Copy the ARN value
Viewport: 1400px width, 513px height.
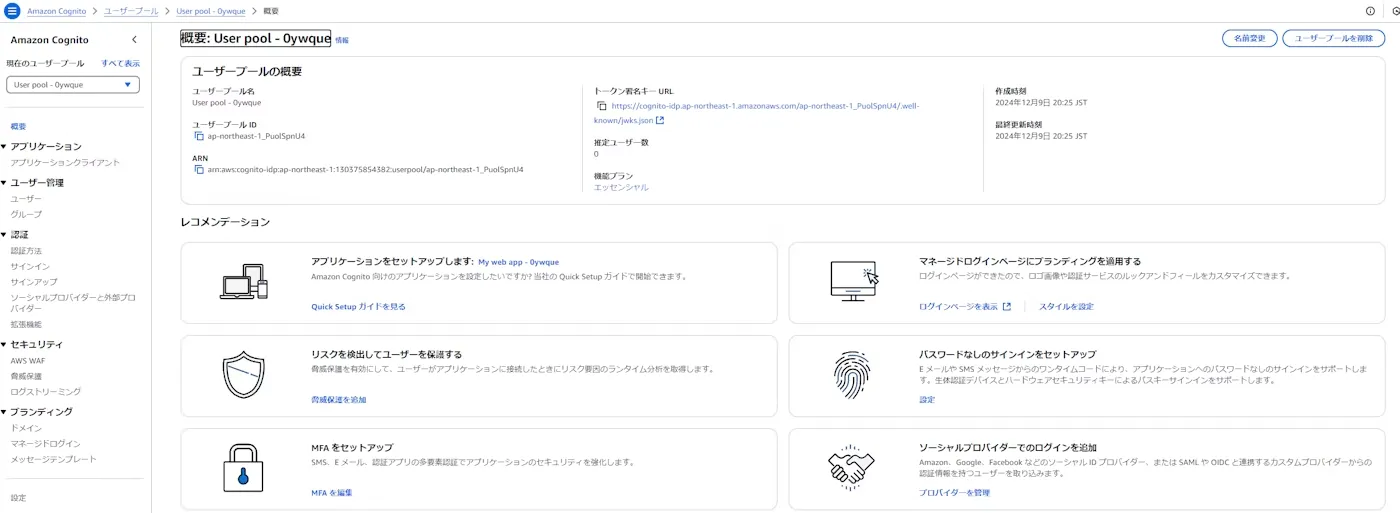tap(199, 169)
